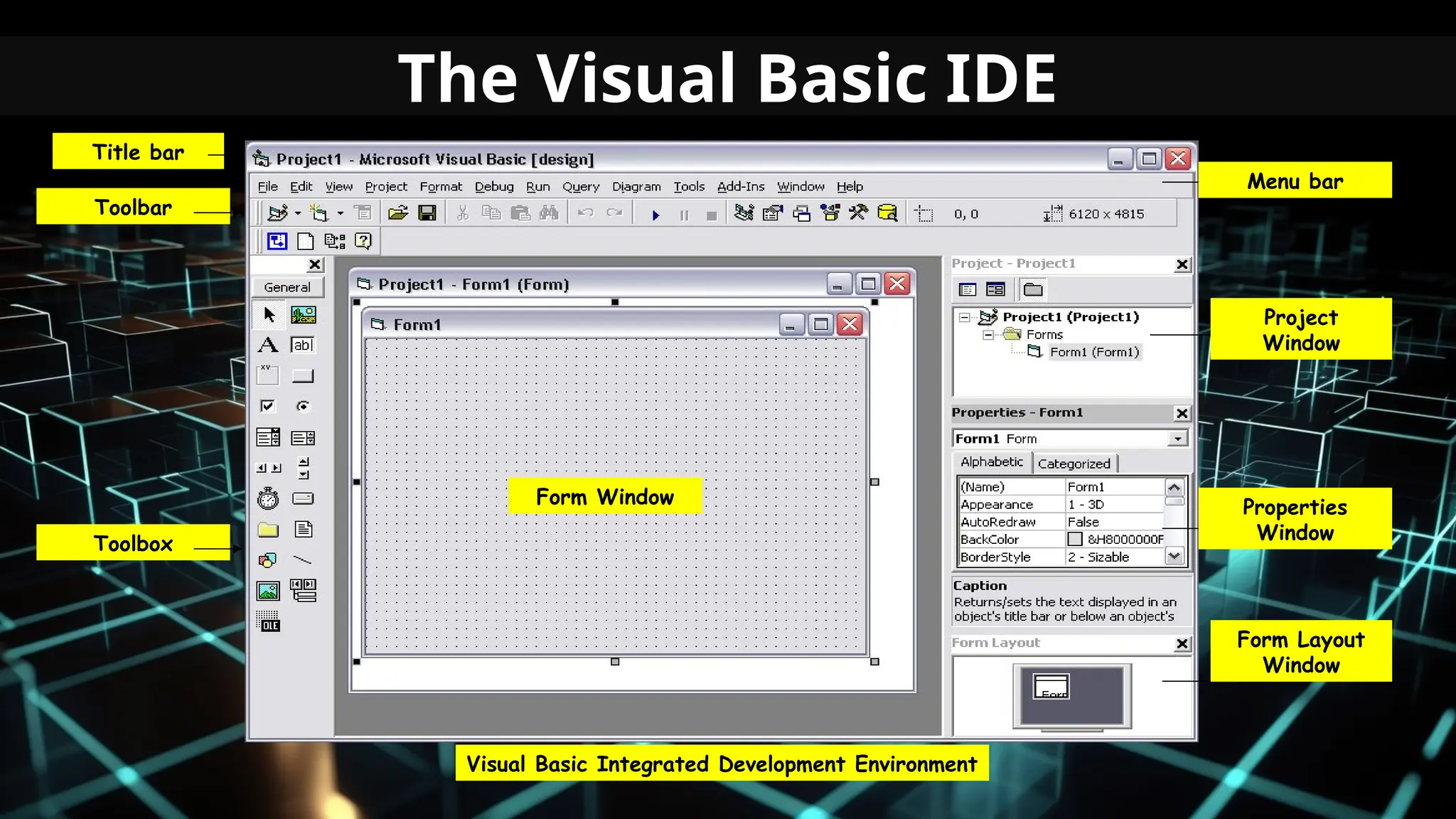
Task: Select the Line control in the toolbox
Action: tap(303, 560)
